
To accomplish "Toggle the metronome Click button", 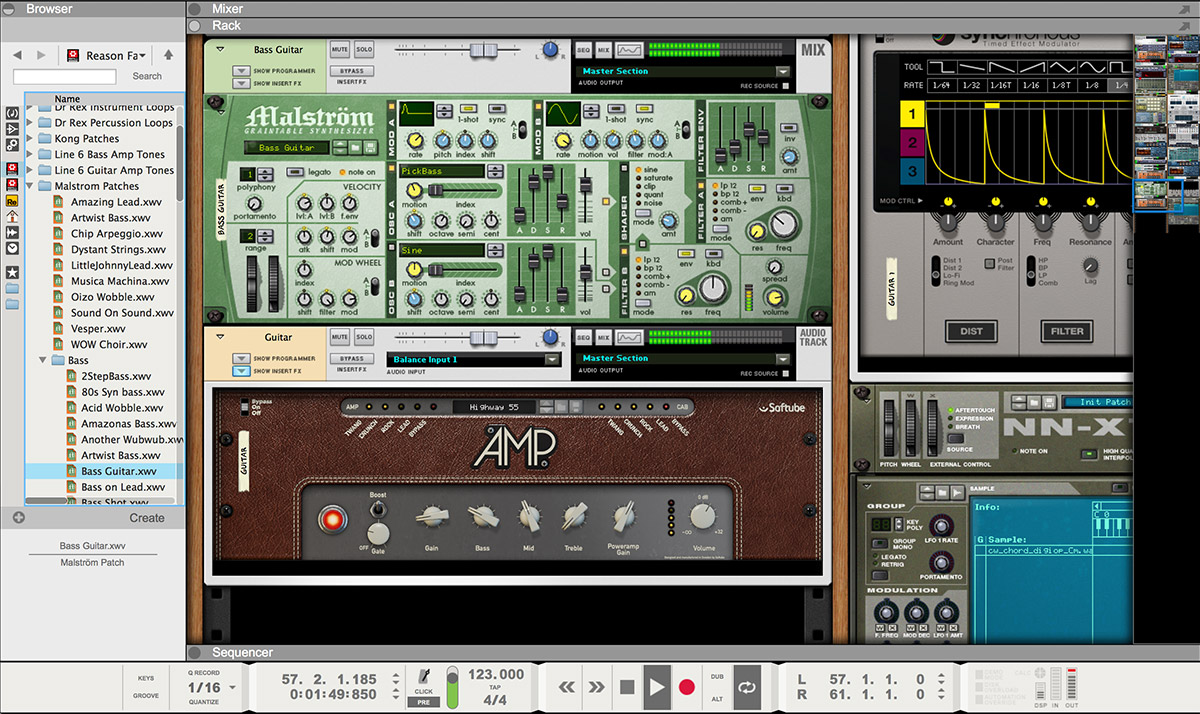I will point(423,679).
